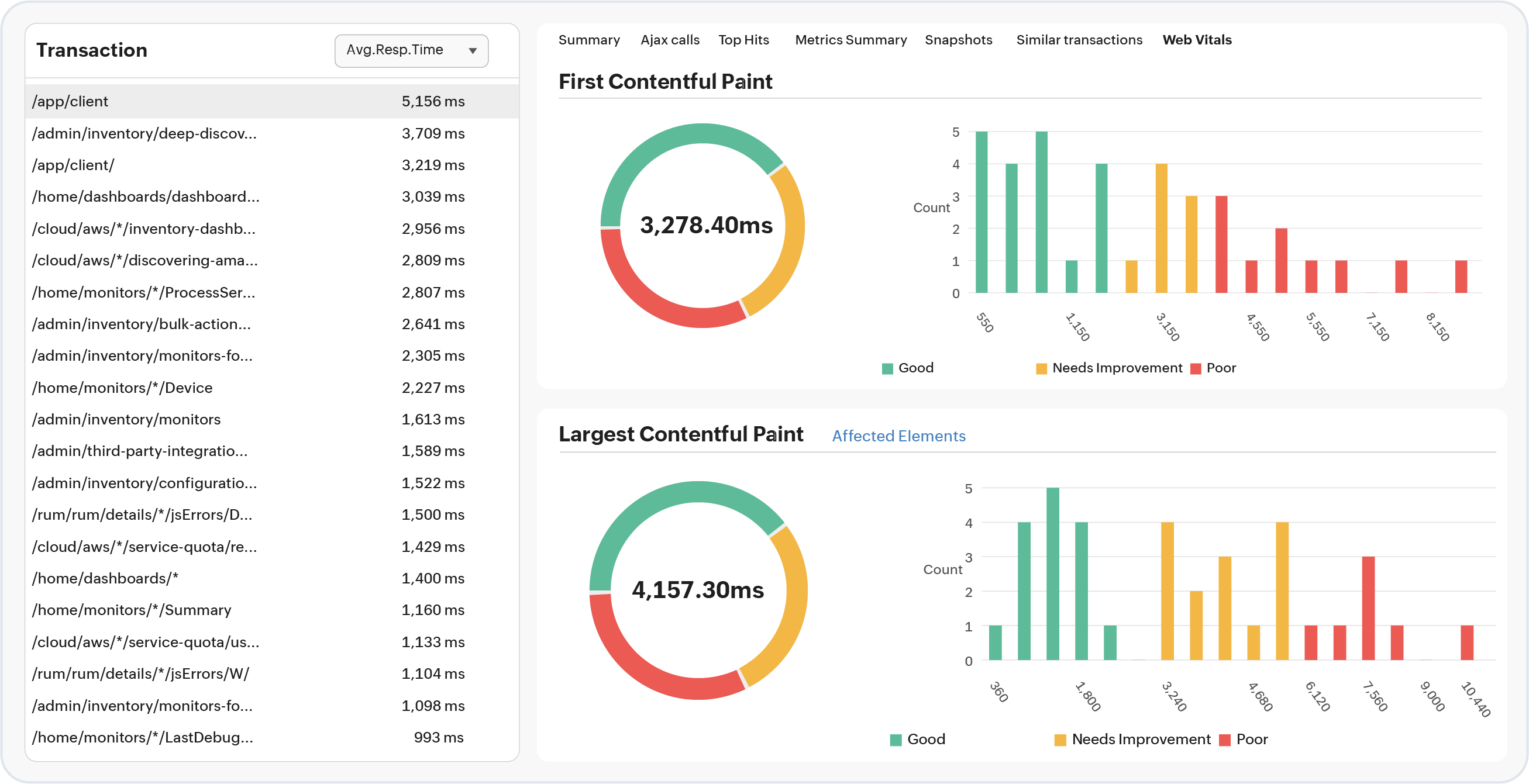
Task: Open /admin/inventory/monitors transaction
Action: pyautogui.click(x=272, y=419)
